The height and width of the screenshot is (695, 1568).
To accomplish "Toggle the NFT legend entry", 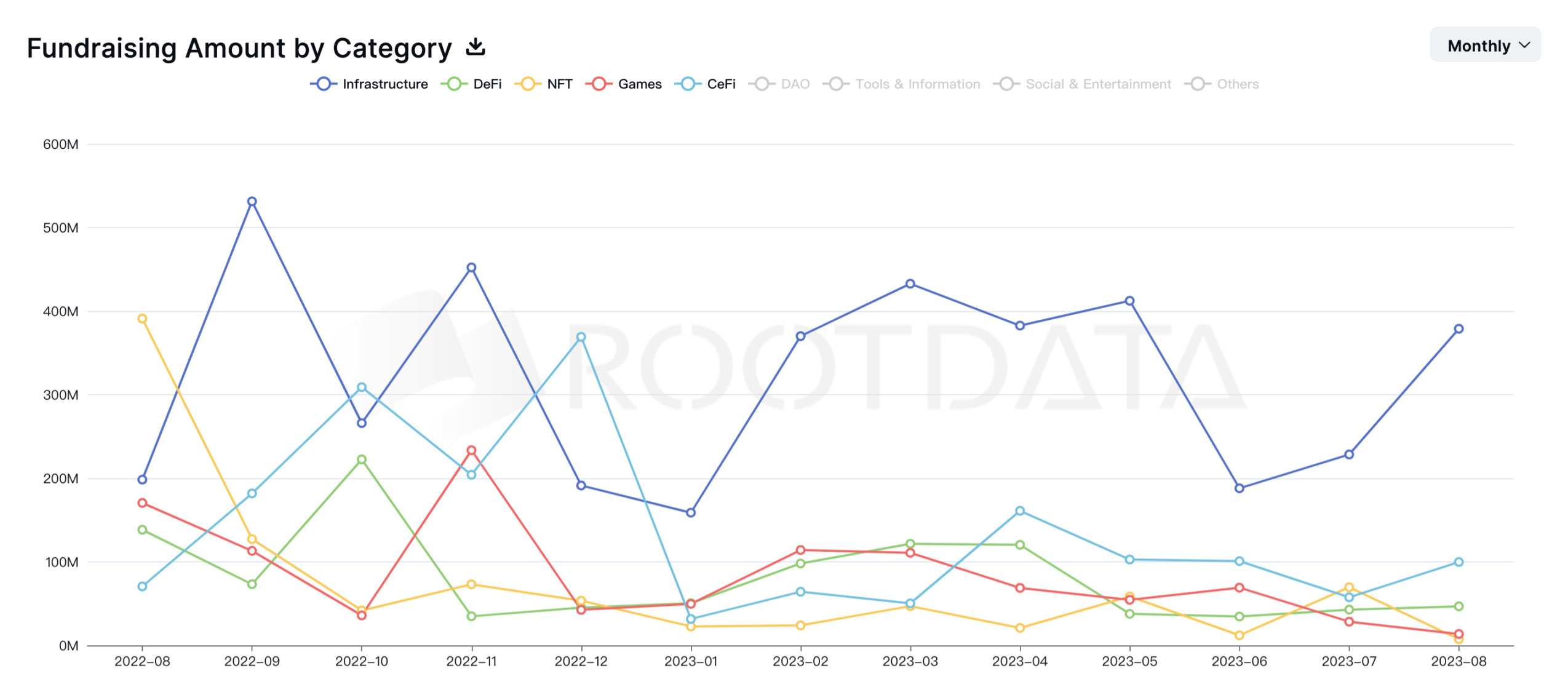I will pos(543,84).
